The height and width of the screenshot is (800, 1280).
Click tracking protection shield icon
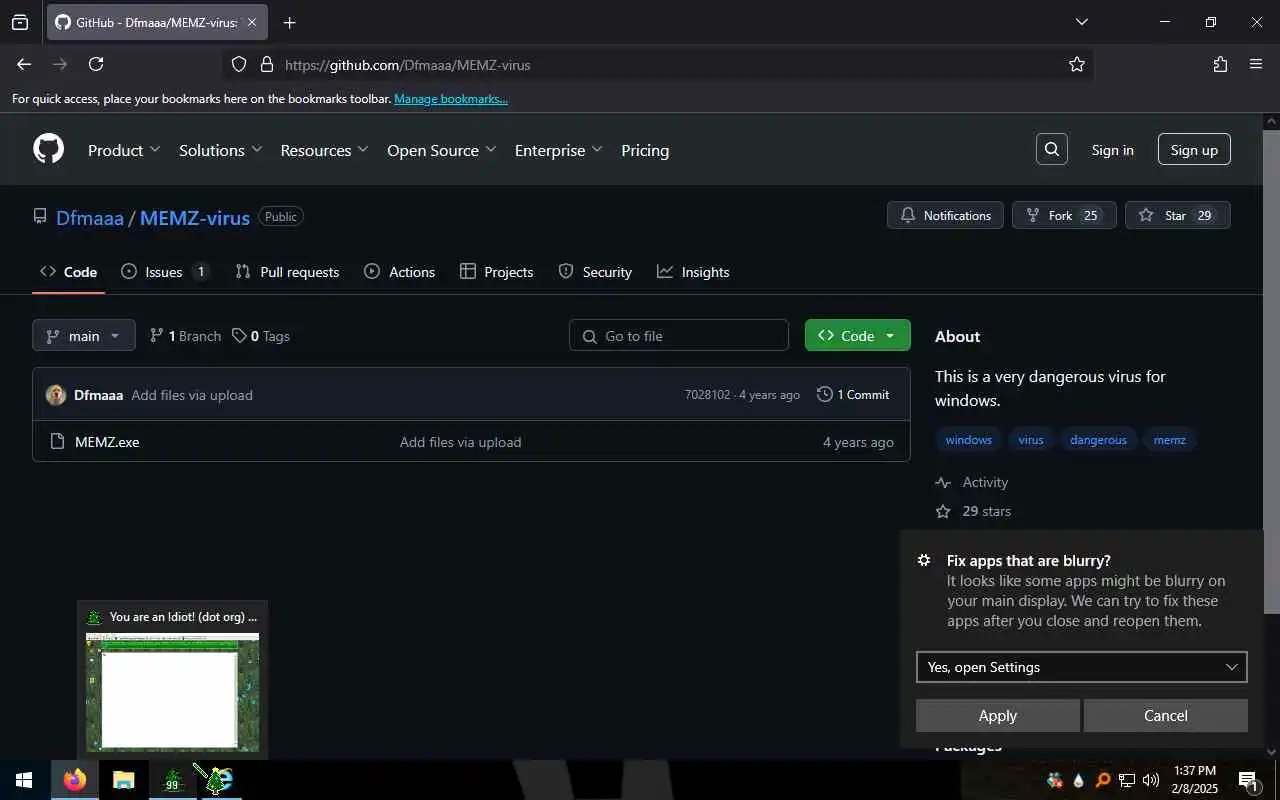click(238, 64)
